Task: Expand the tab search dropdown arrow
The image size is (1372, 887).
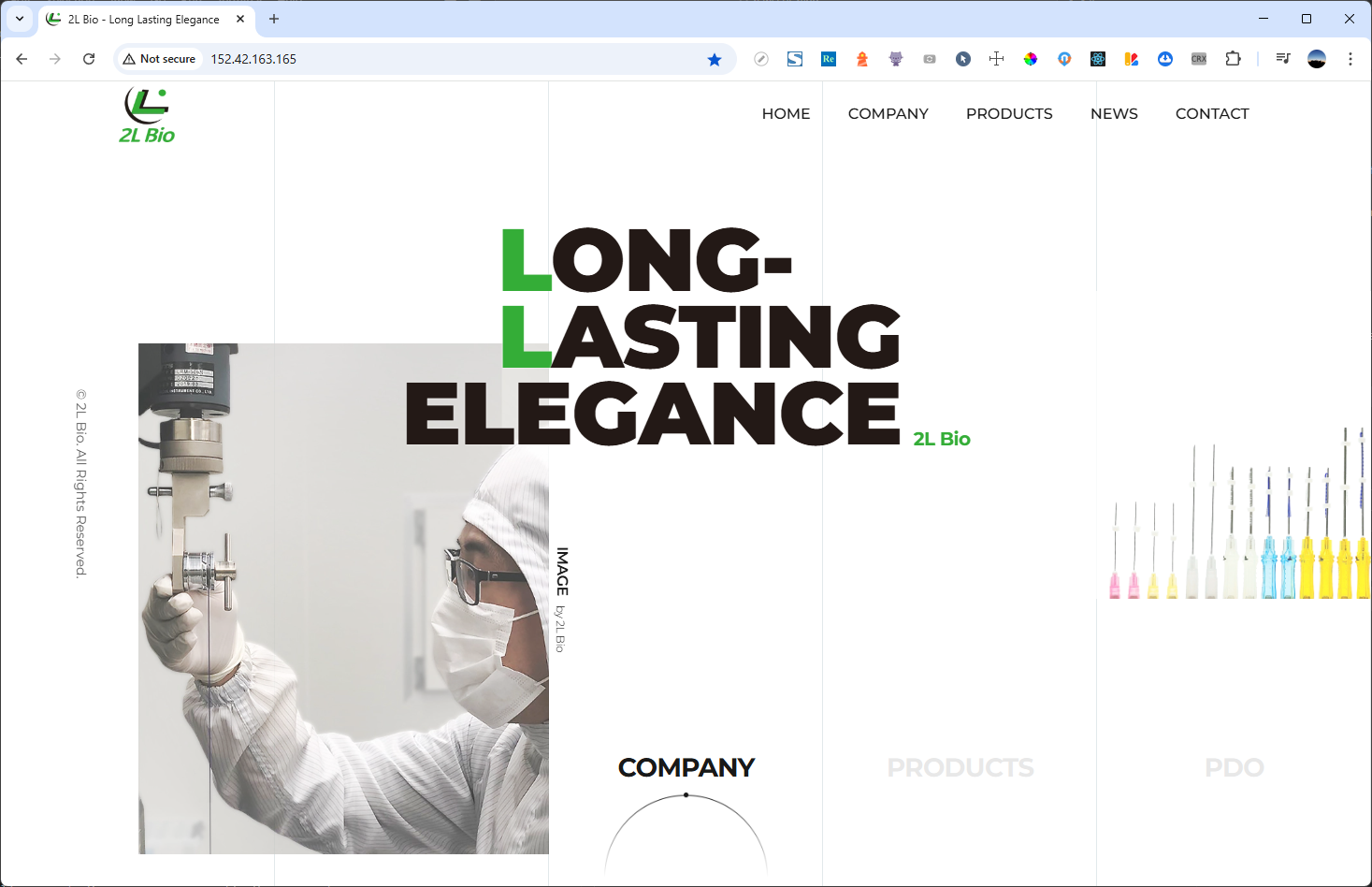Action: pyautogui.click(x=20, y=19)
